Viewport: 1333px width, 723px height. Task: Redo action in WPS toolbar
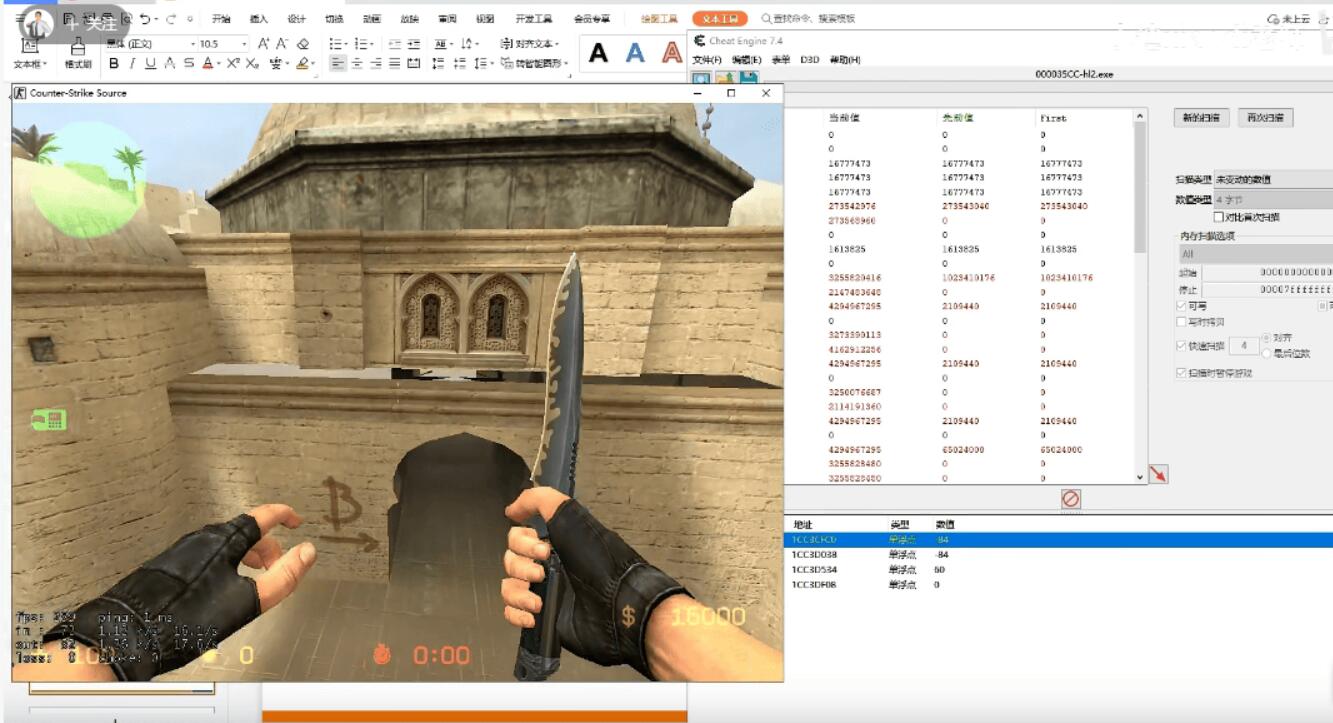[x=170, y=19]
